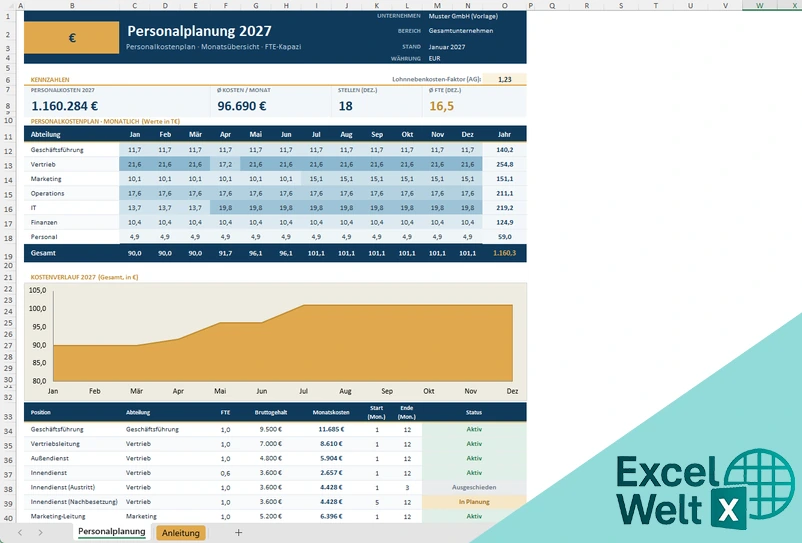Click the Außendienst salary 4.800 €

click(271, 459)
